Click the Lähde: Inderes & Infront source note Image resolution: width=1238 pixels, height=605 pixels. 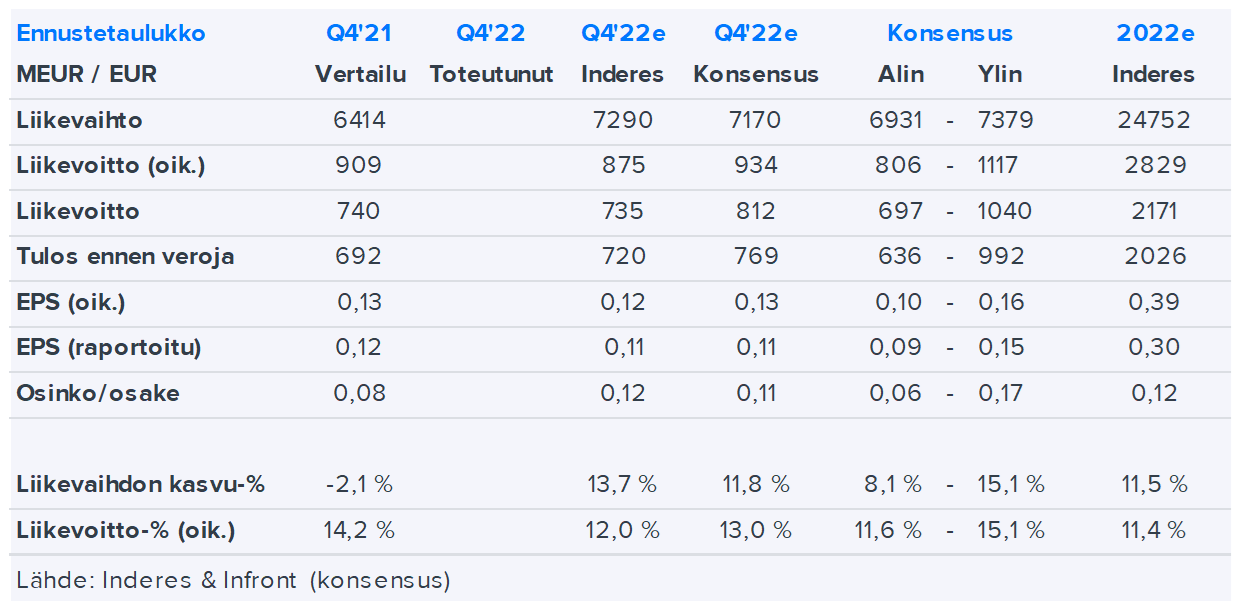[x=234, y=580]
